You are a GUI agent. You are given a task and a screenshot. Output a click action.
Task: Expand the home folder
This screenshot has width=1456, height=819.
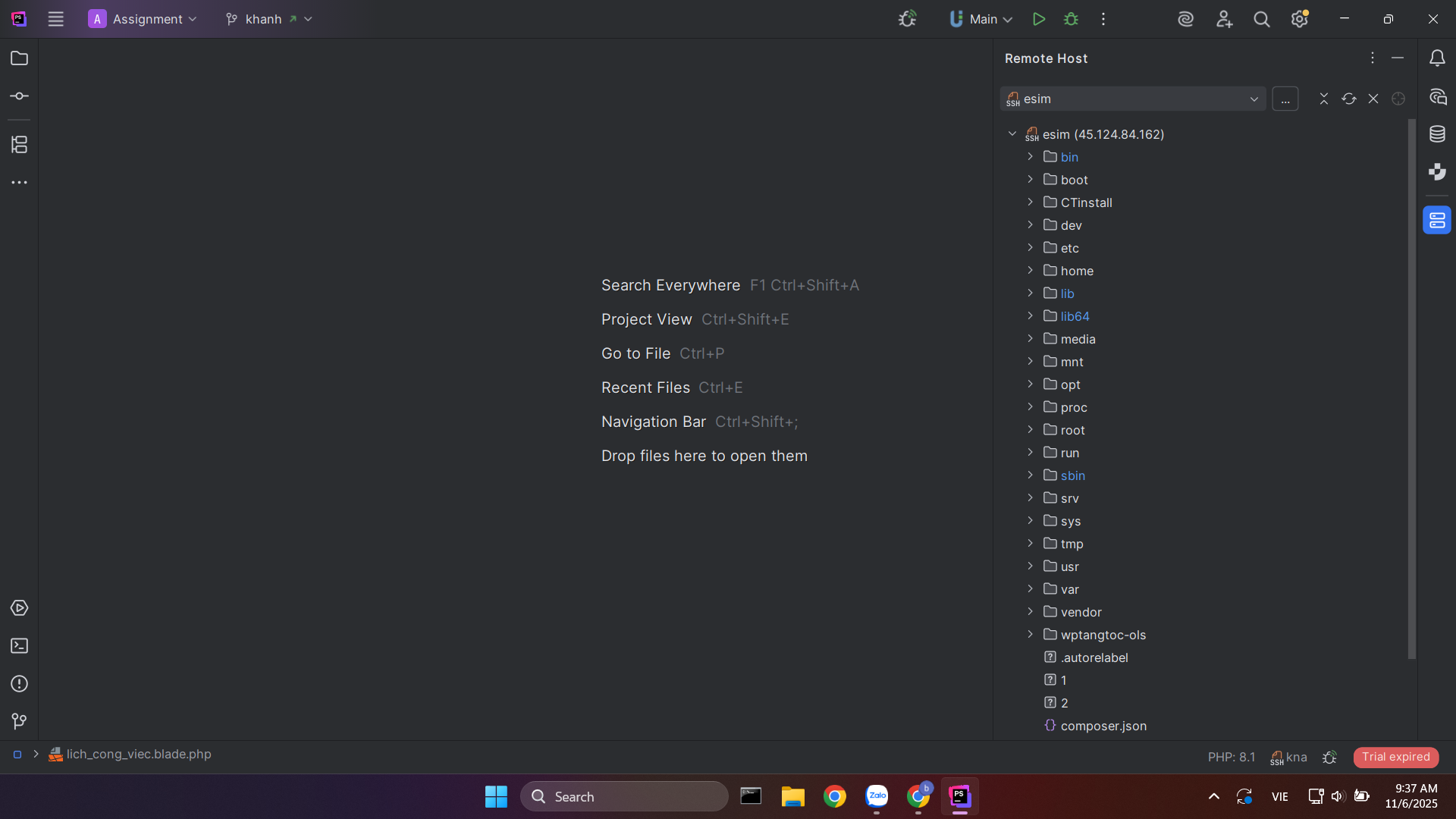pos(1030,271)
